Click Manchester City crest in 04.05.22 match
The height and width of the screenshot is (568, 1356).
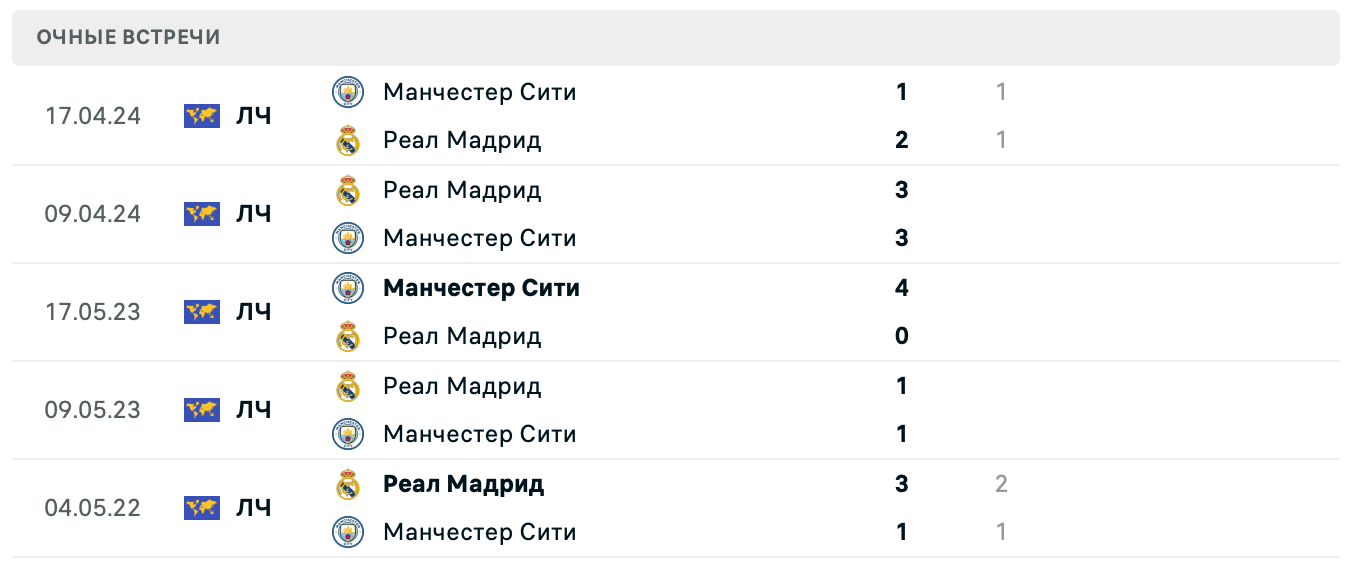347,532
